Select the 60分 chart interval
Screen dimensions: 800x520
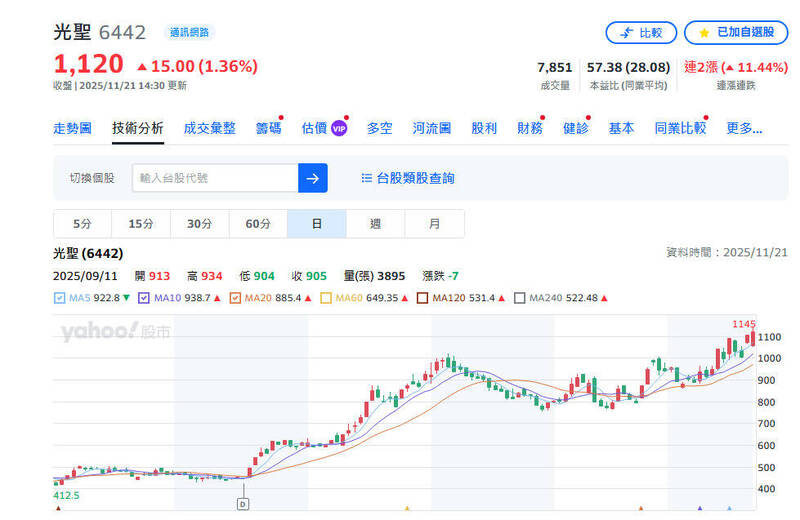click(x=258, y=224)
